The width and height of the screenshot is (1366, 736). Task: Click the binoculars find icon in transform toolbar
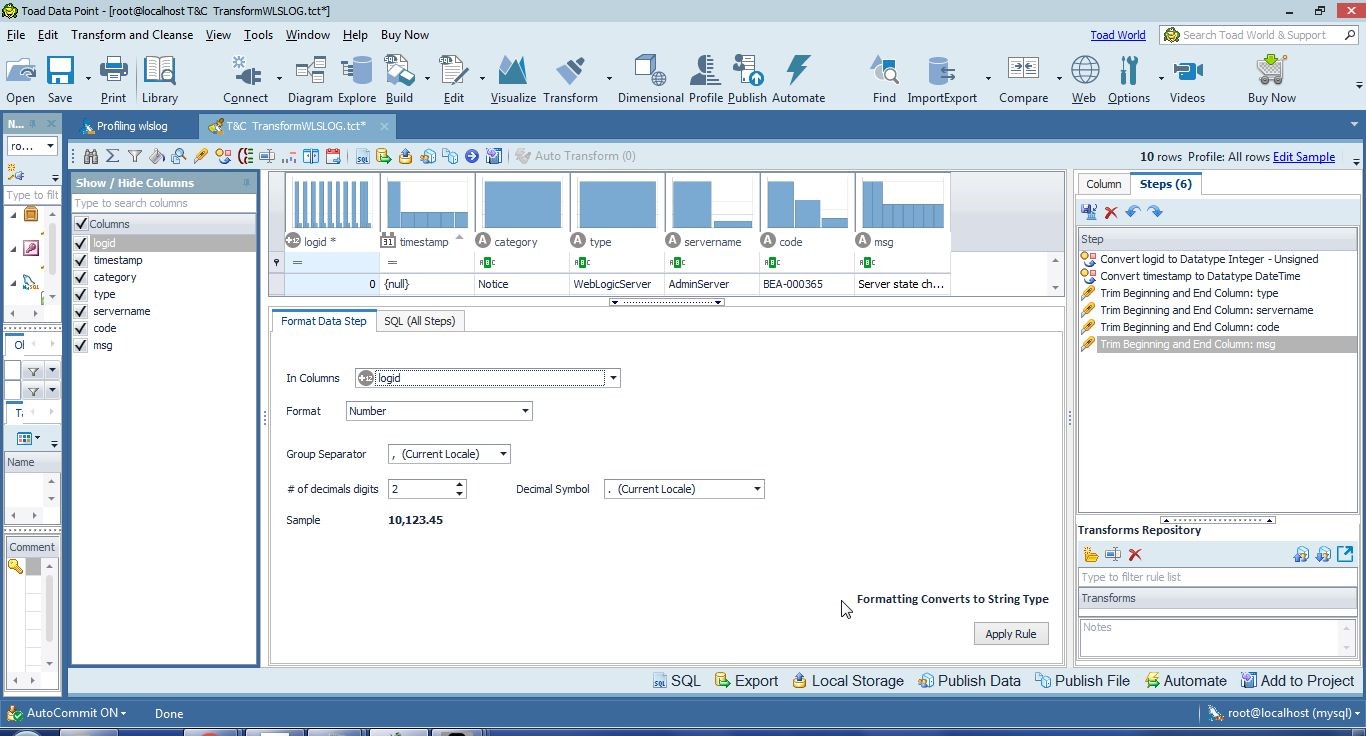coord(91,156)
